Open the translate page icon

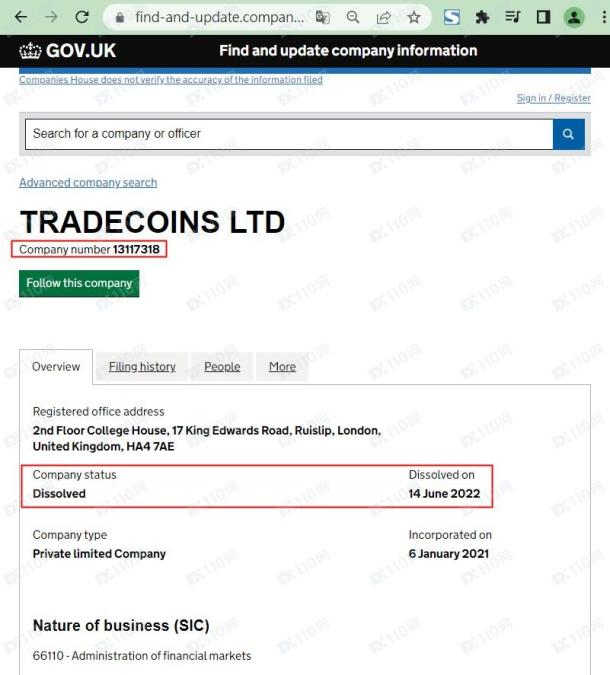pos(322,17)
